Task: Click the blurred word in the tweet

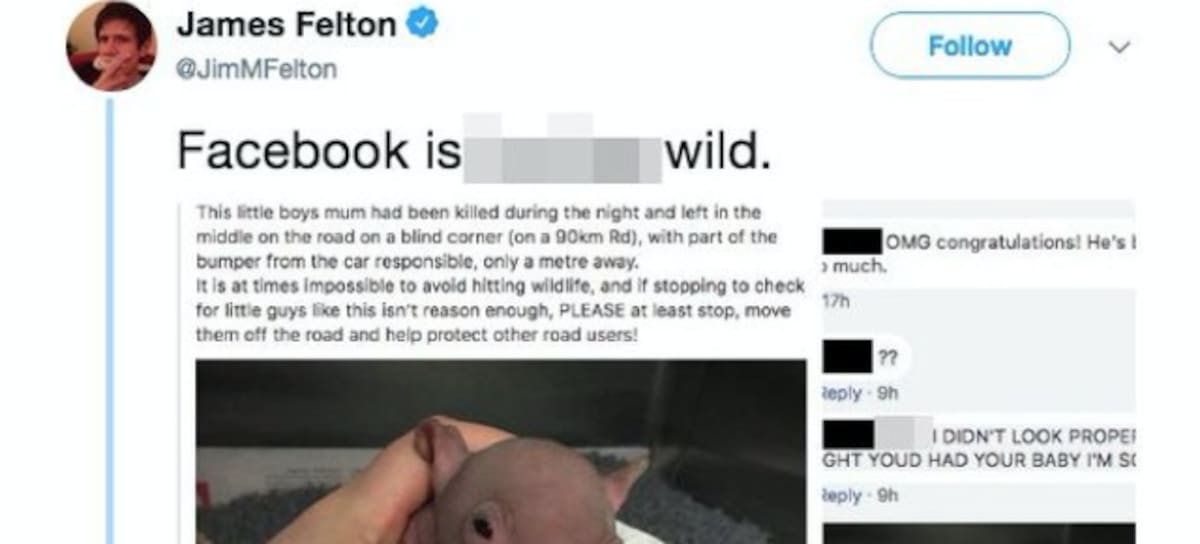Action: click(566, 149)
